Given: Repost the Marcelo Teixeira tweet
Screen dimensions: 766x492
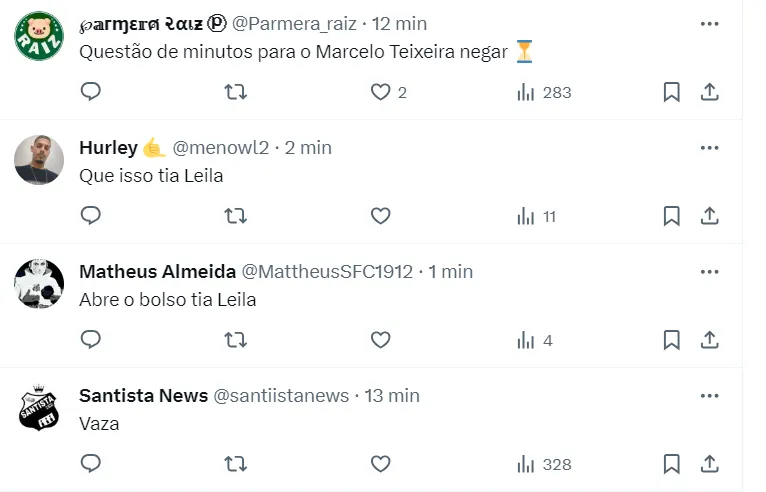Looking at the screenshot, I should pyautogui.click(x=235, y=92).
